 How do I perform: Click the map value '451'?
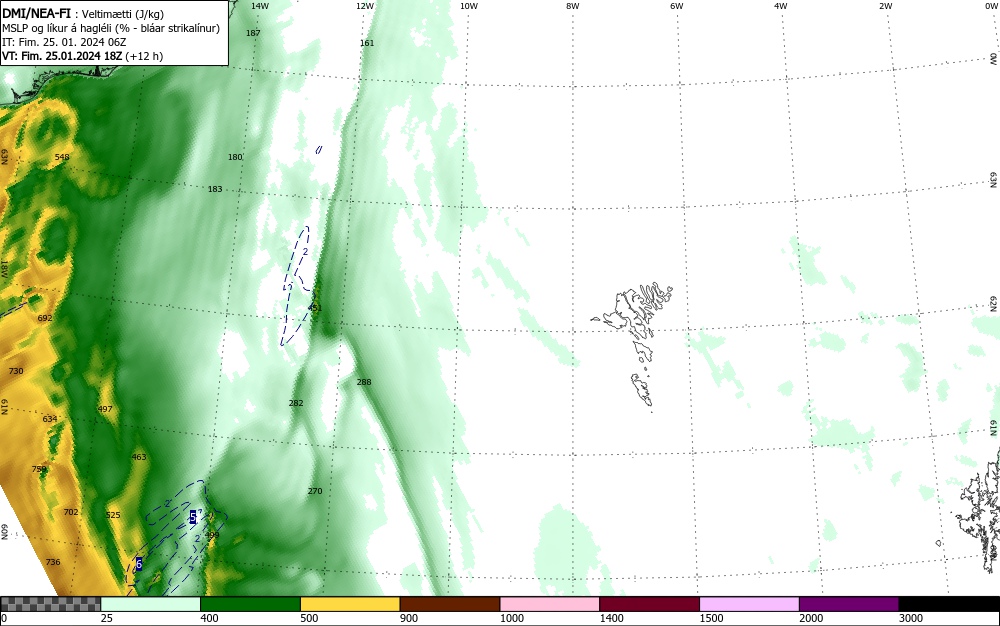click(315, 308)
